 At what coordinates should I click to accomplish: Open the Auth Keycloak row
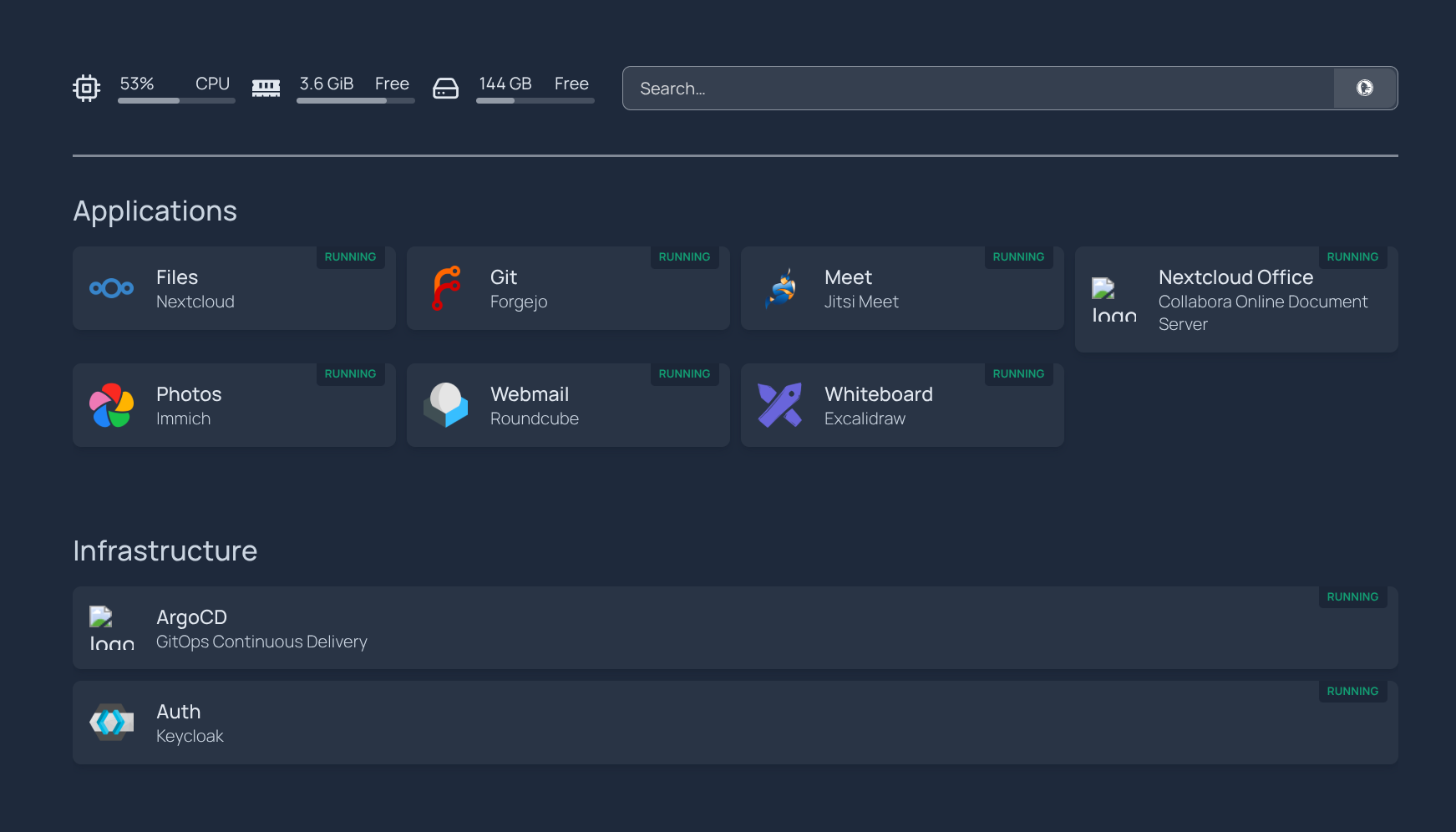point(735,723)
